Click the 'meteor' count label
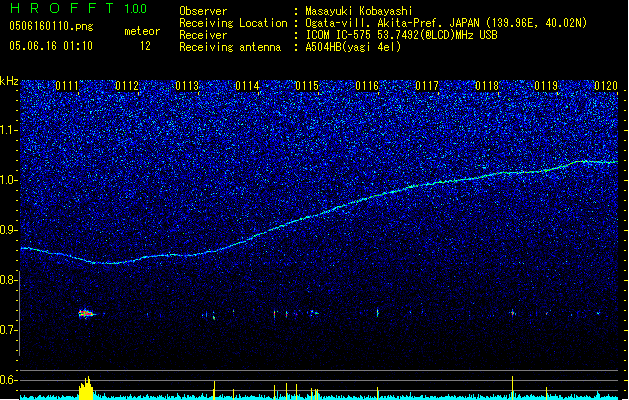The height and width of the screenshot is (400, 629). (142, 31)
